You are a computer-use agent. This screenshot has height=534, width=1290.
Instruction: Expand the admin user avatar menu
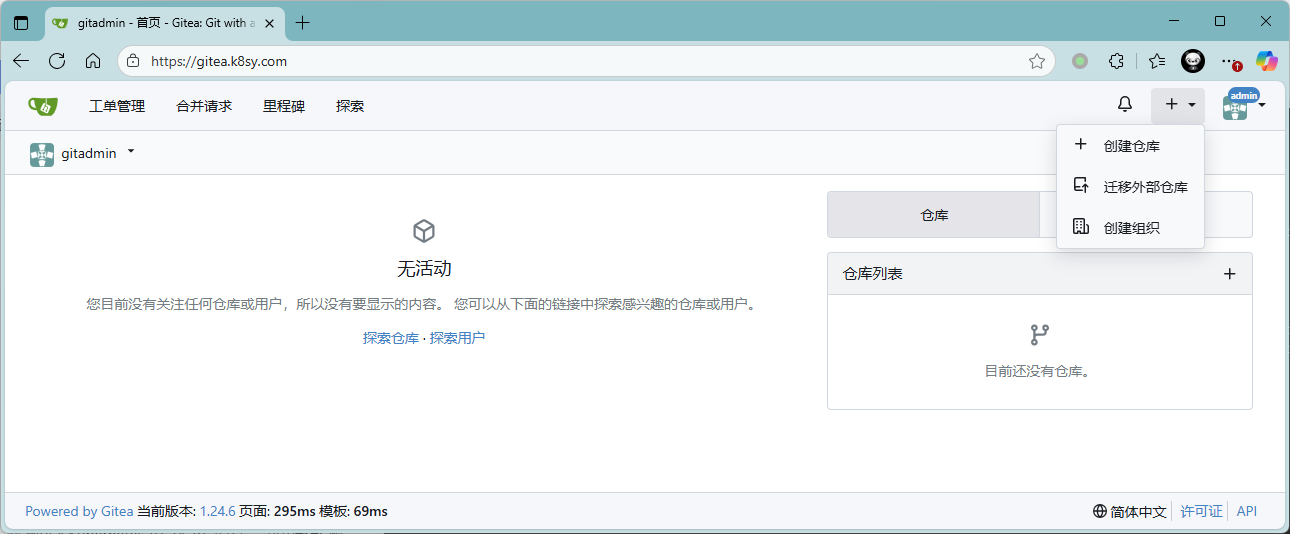(1243, 105)
